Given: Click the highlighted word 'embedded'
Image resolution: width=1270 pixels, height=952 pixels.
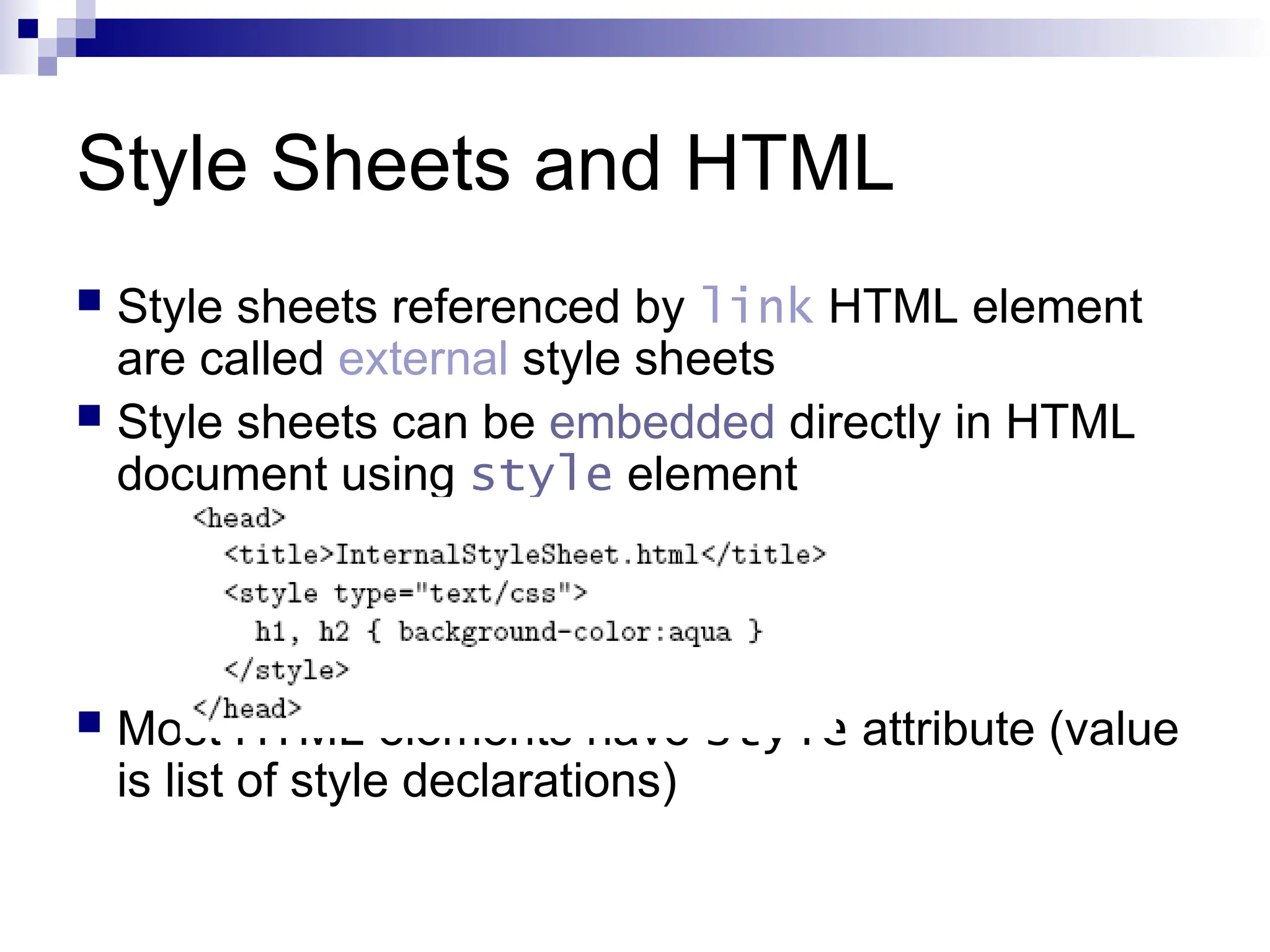Looking at the screenshot, I should point(662,422).
